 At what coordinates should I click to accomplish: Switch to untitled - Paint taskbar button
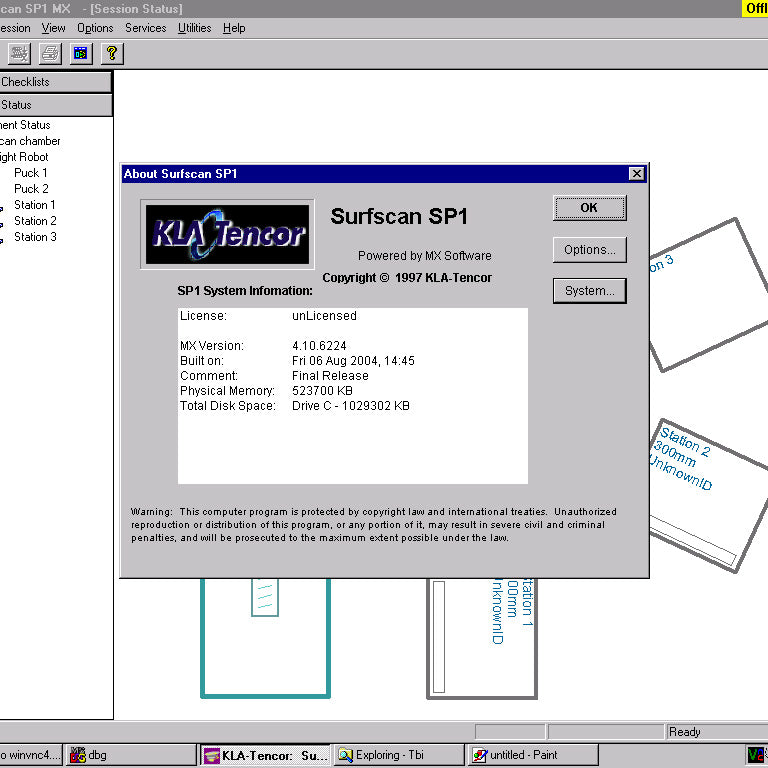pos(533,755)
